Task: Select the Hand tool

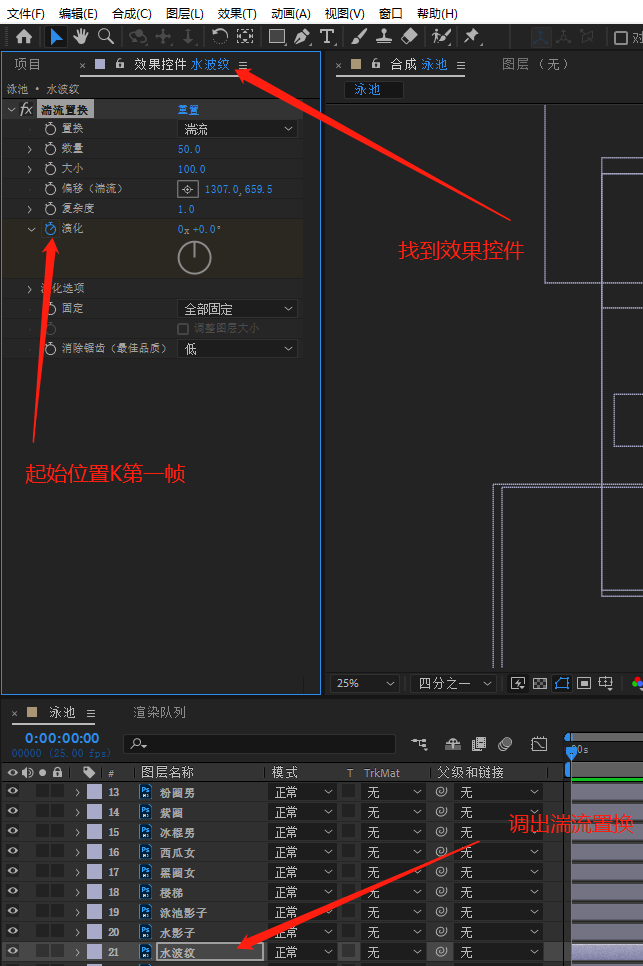Action: click(x=81, y=37)
